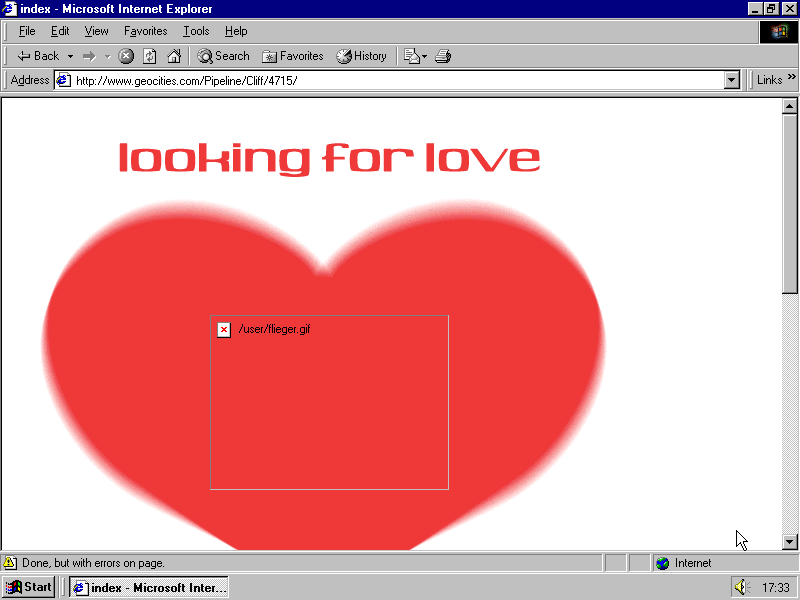Expand the Back button history dropdown
The width and height of the screenshot is (800, 600).
coord(70,56)
